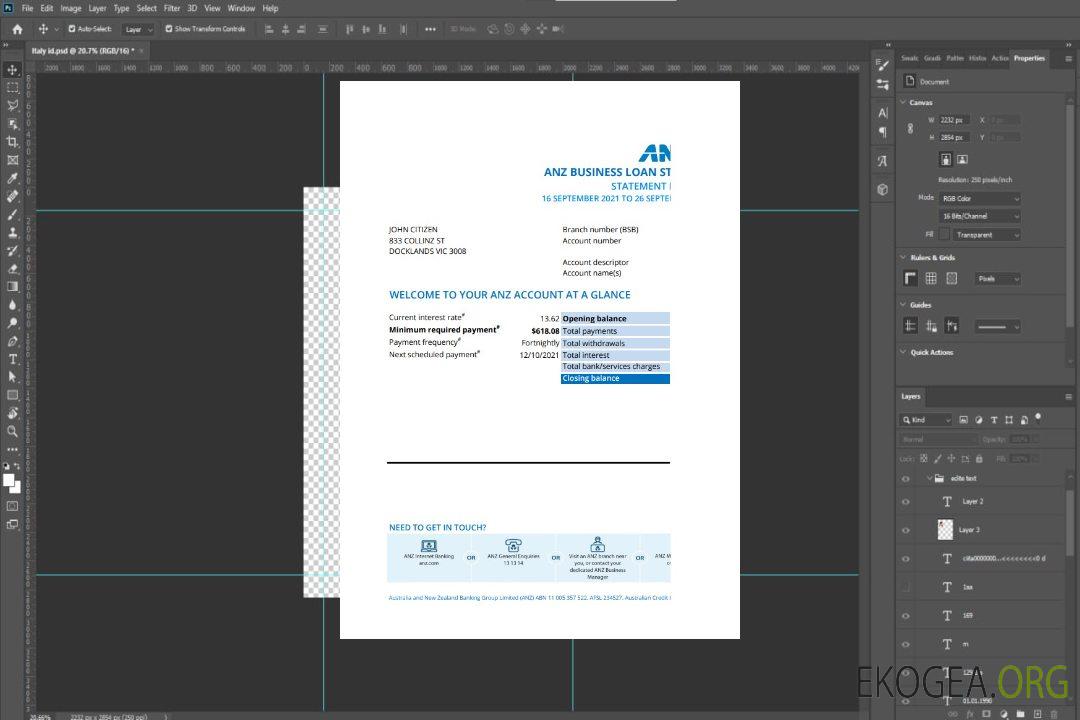1080x720 pixels.
Task: Click the foreground color swatch
Action: pos(9,480)
